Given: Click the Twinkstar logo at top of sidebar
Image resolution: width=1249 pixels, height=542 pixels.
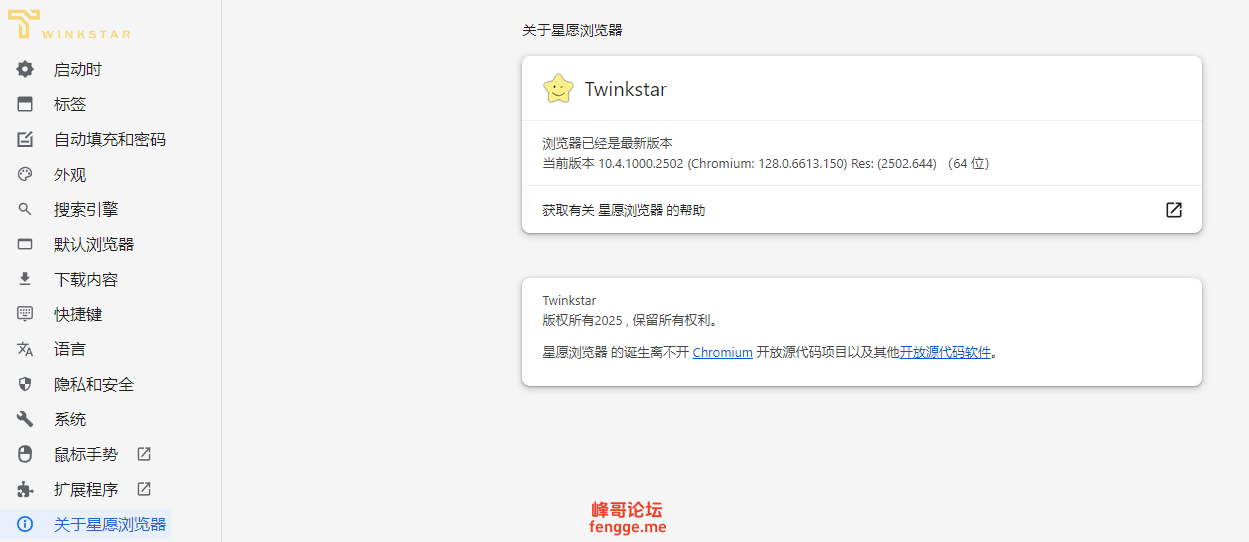Looking at the screenshot, I should click(x=69, y=24).
